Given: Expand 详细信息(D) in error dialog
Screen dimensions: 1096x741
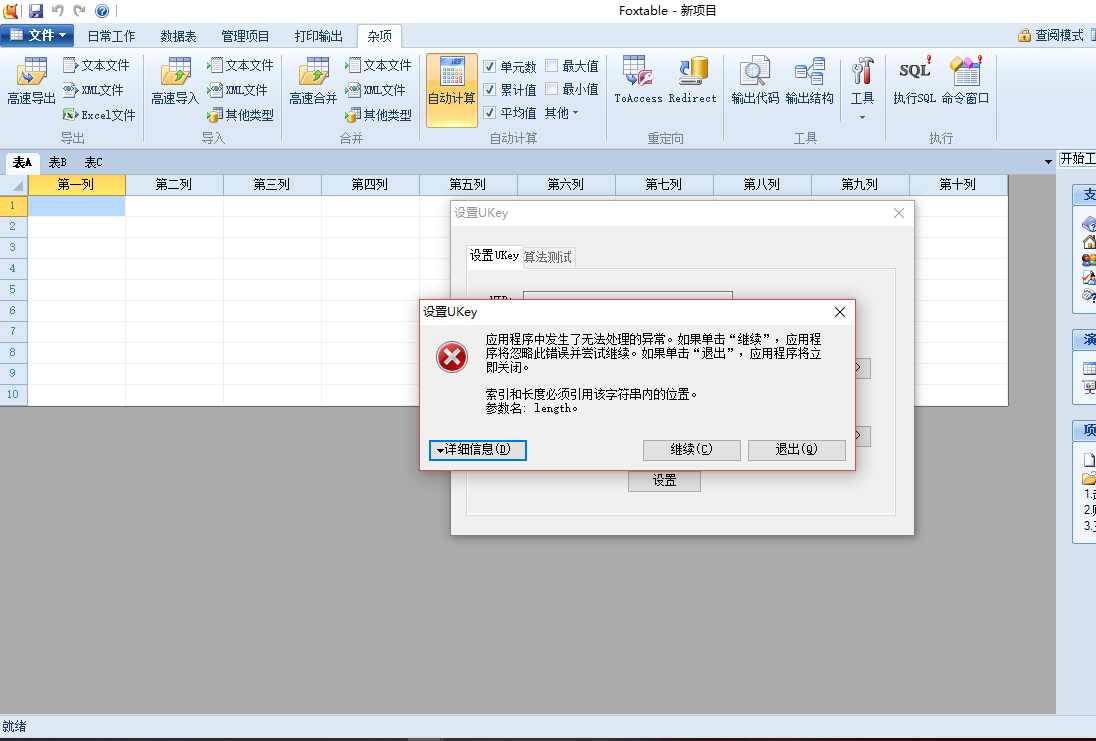Looking at the screenshot, I should click(477, 449).
